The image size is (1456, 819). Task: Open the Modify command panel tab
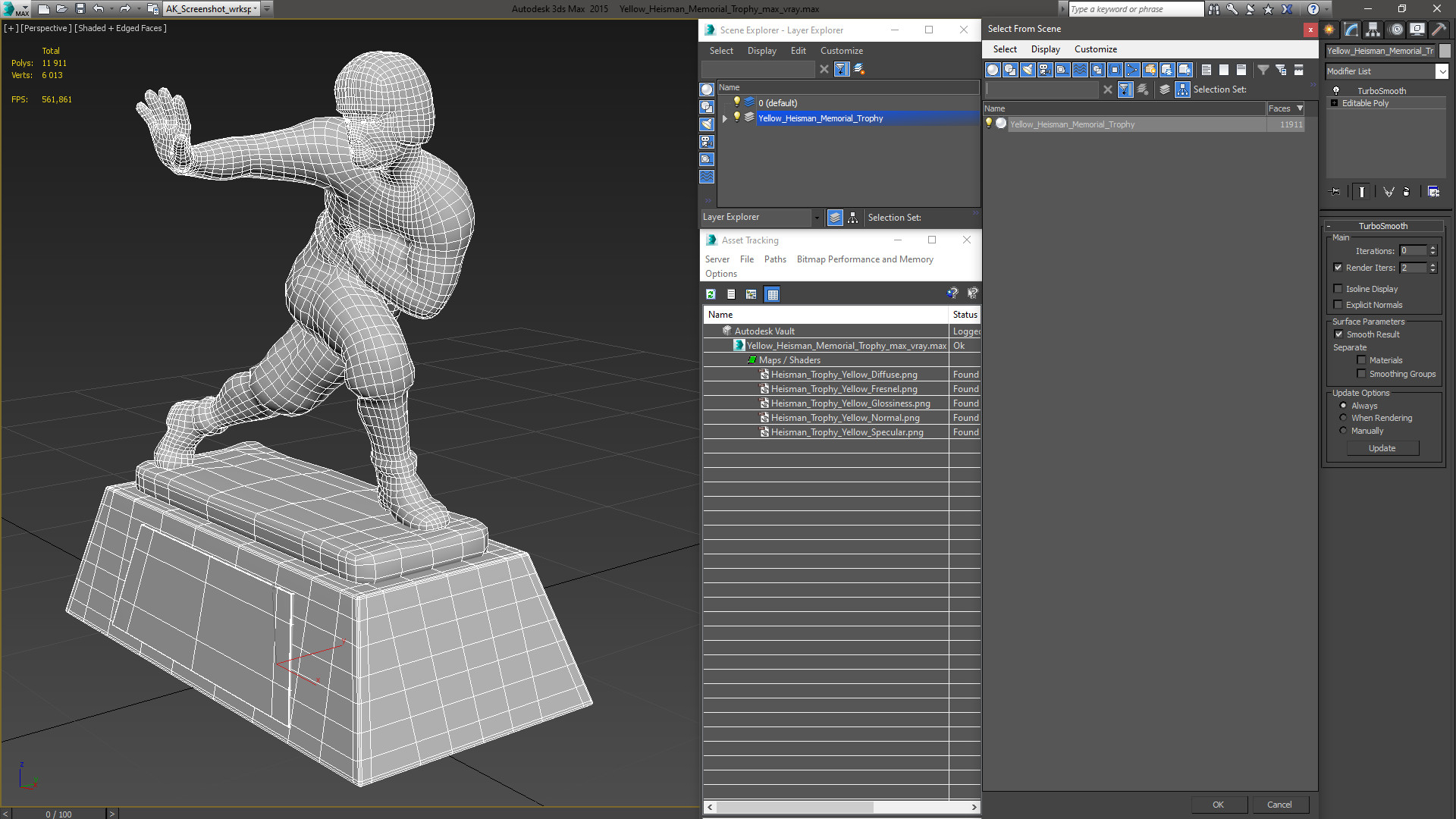point(1351,30)
